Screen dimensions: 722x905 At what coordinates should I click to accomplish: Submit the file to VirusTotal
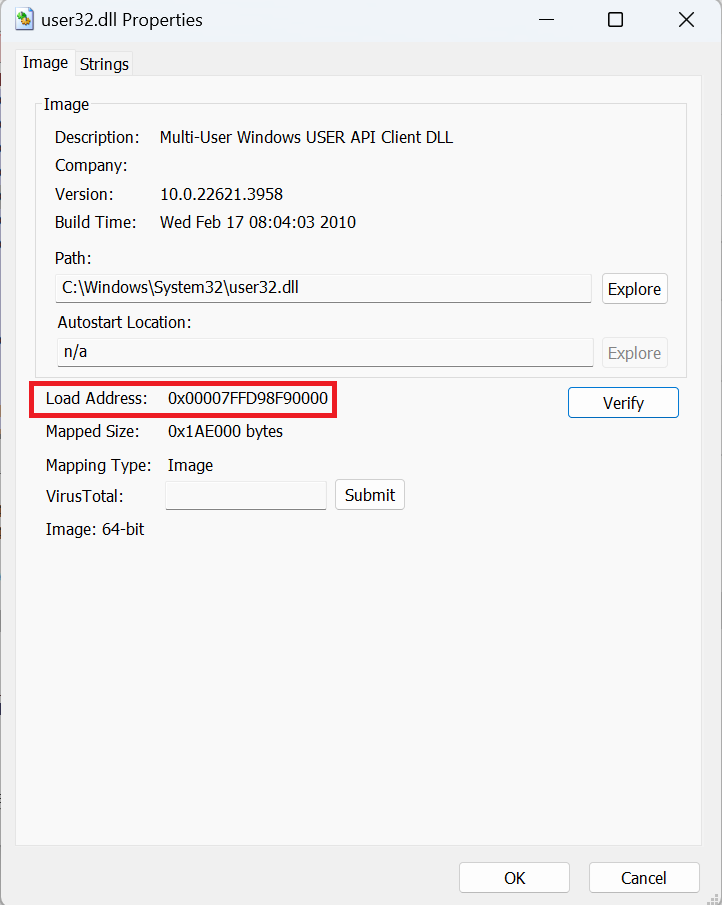coord(370,495)
